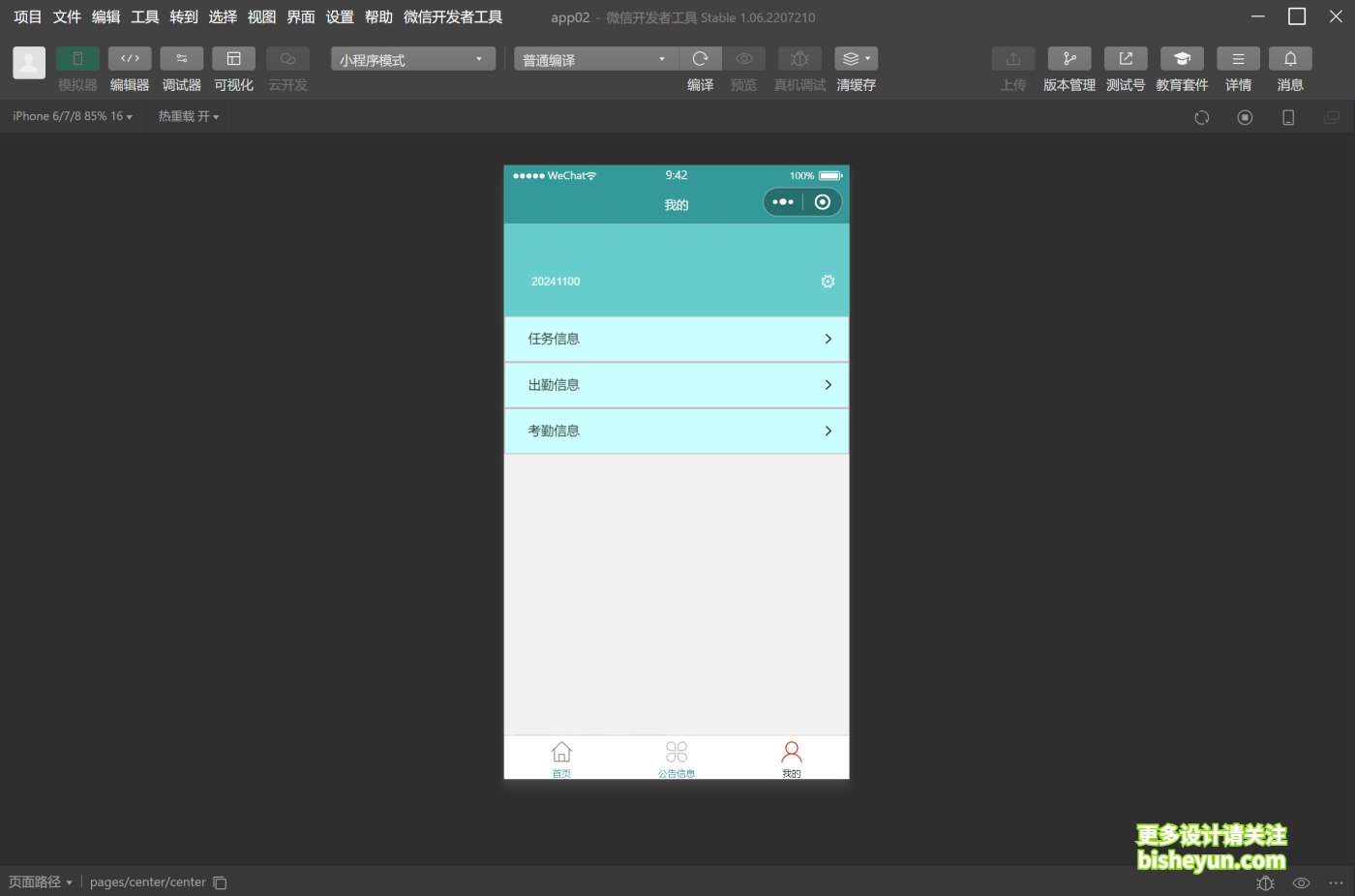Open the 转到 menu
The image size is (1355, 896).
[184, 17]
